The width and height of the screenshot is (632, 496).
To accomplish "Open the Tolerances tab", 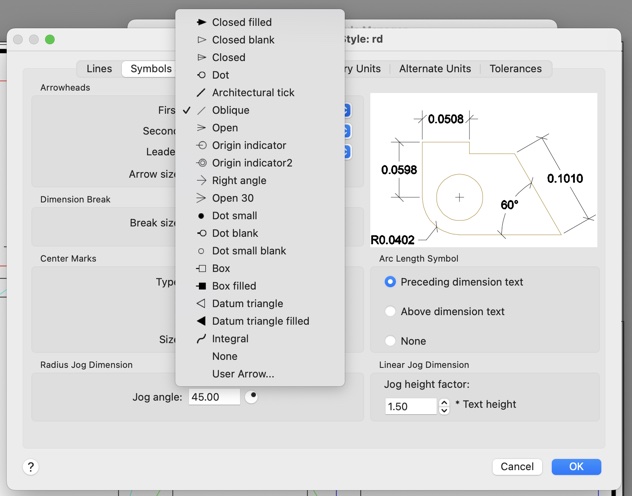I will [516, 68].
